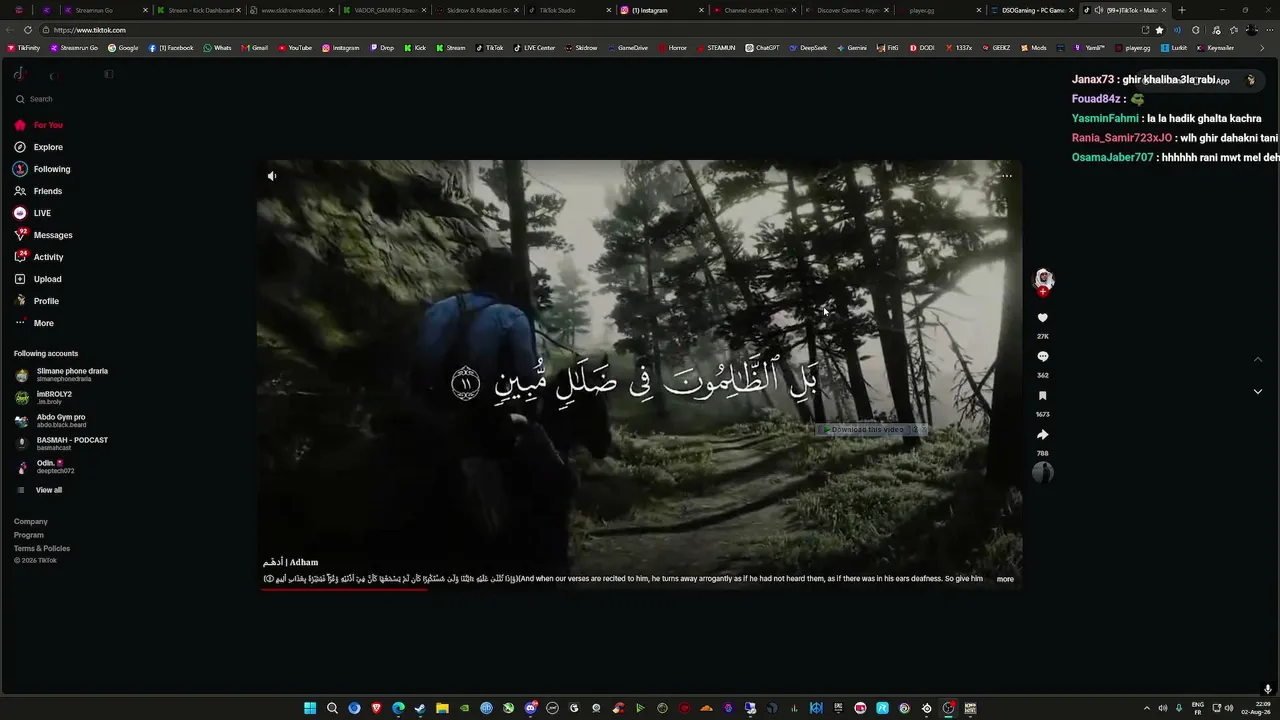1280x720 pixels.
Task: Open the ChatGPT bookmark
Action: tap(762, 48)
